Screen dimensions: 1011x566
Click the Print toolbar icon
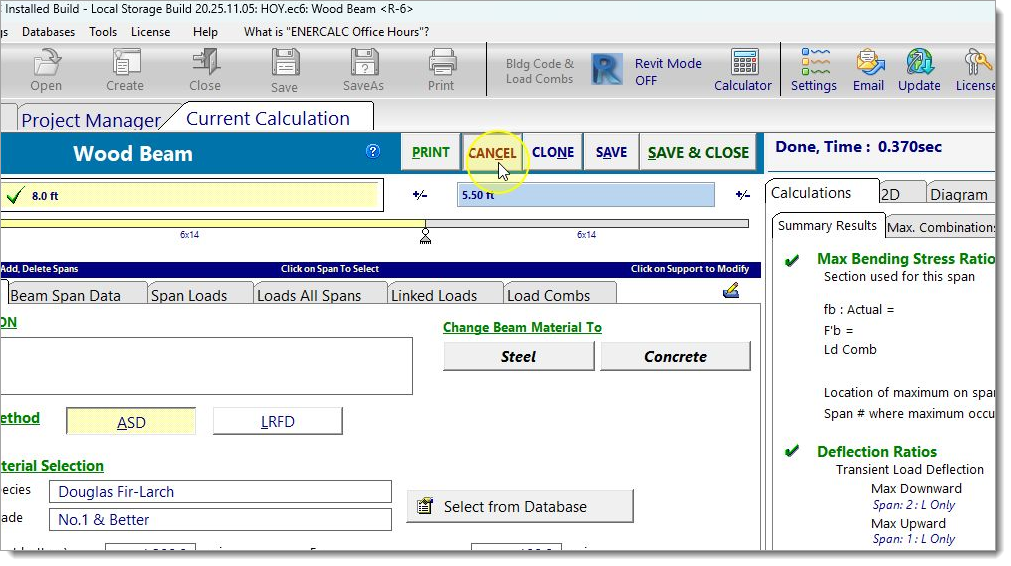coord(441,64)
